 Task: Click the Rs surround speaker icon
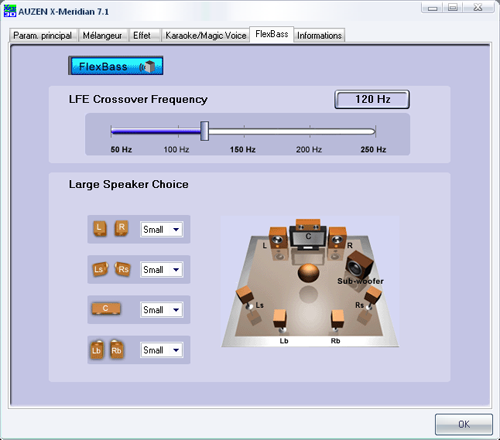[x=122, y=269]
